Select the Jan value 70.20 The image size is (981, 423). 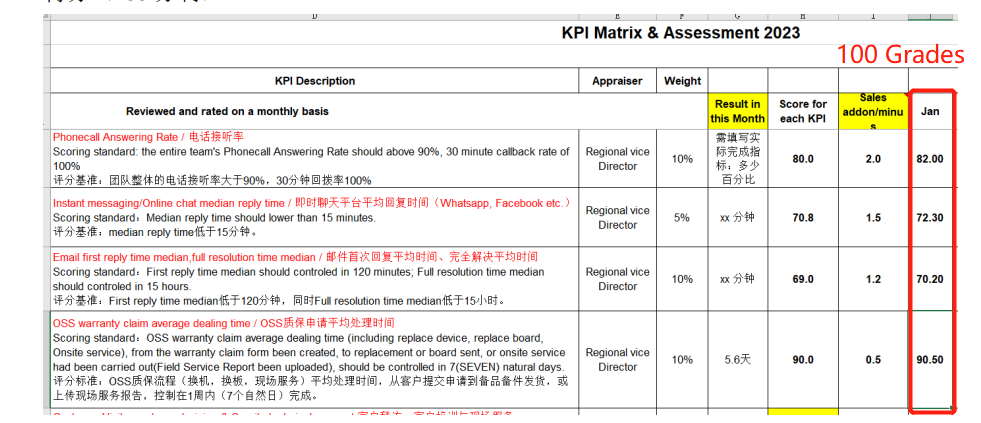[930, 278]
